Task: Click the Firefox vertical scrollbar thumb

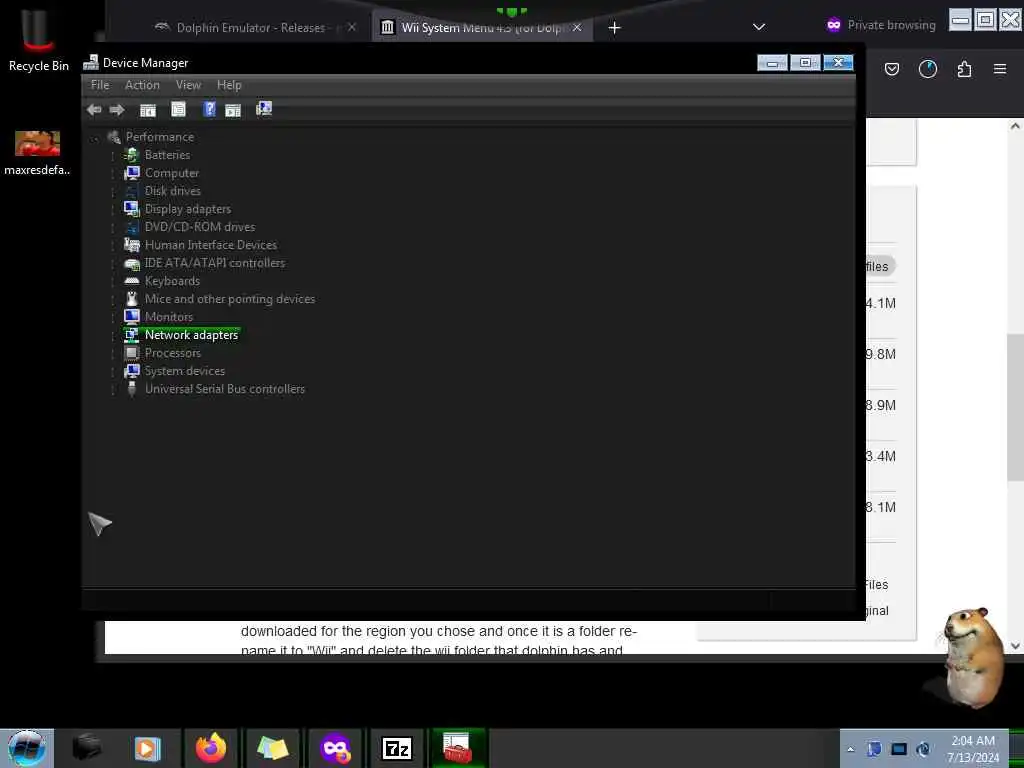Action: coord(1015,407)
